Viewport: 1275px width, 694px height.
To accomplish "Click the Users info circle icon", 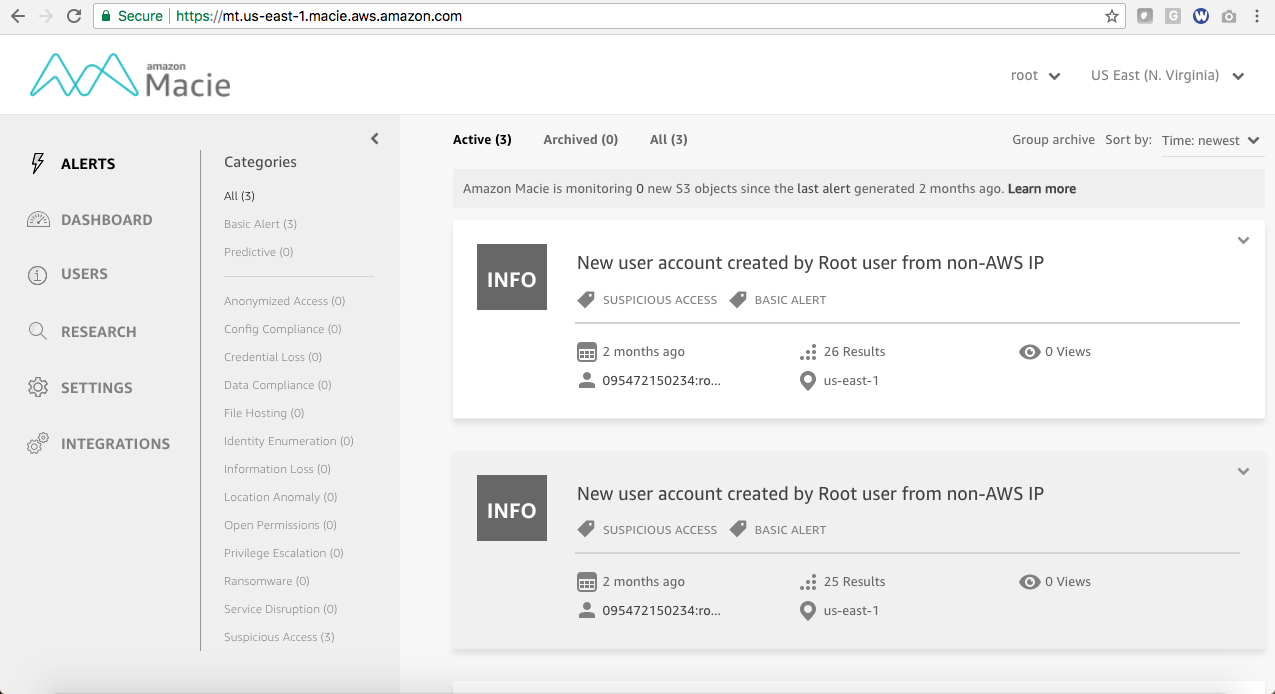I will pyautogui.click(x=38, y=275).
